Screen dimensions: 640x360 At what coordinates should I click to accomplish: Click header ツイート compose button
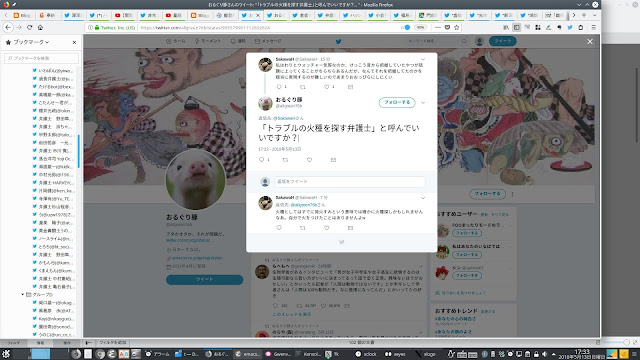pyautogui.click(x=502, y=41)
